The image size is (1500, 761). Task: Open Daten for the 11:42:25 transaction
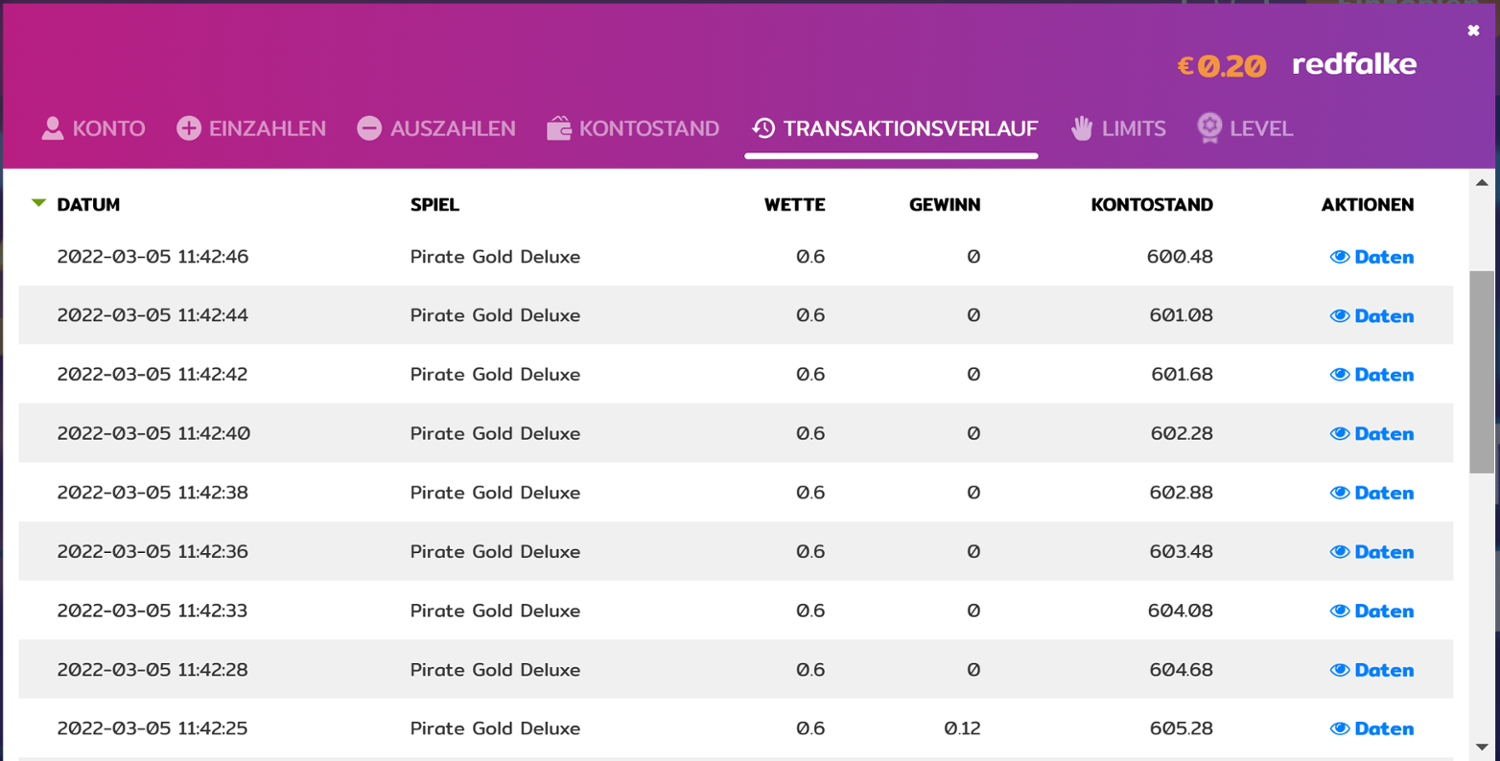point(1383,729)
